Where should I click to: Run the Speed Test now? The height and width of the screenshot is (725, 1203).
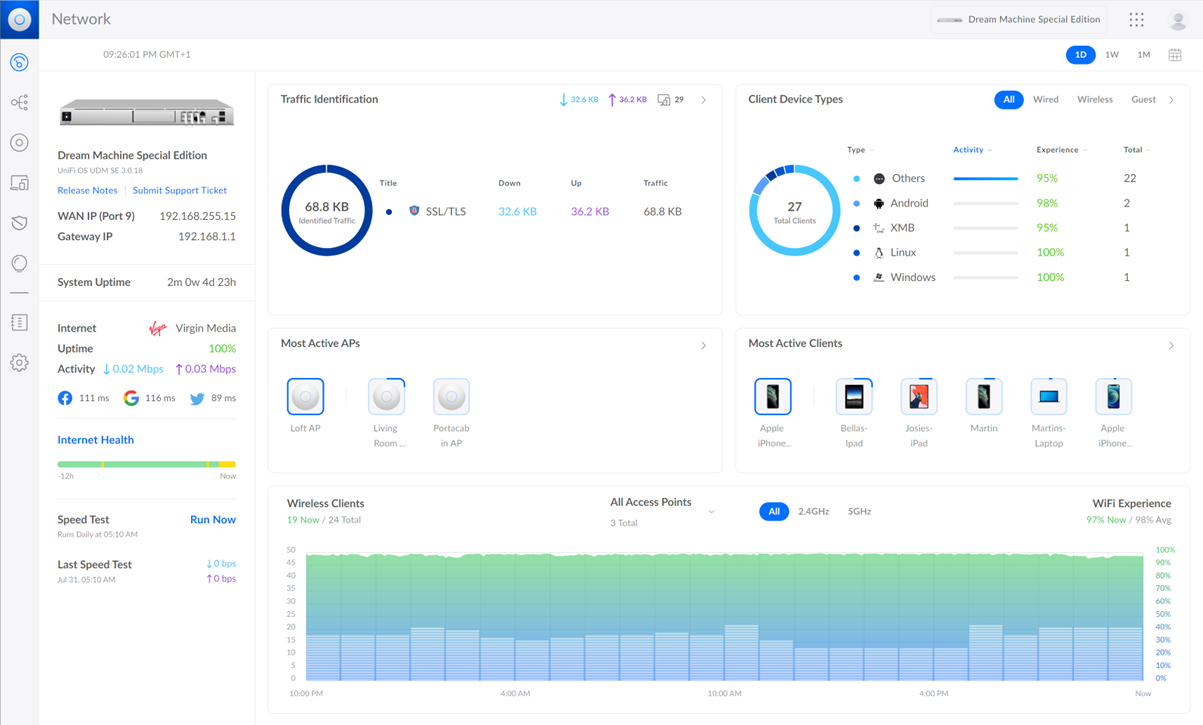[x=213, y=519]
